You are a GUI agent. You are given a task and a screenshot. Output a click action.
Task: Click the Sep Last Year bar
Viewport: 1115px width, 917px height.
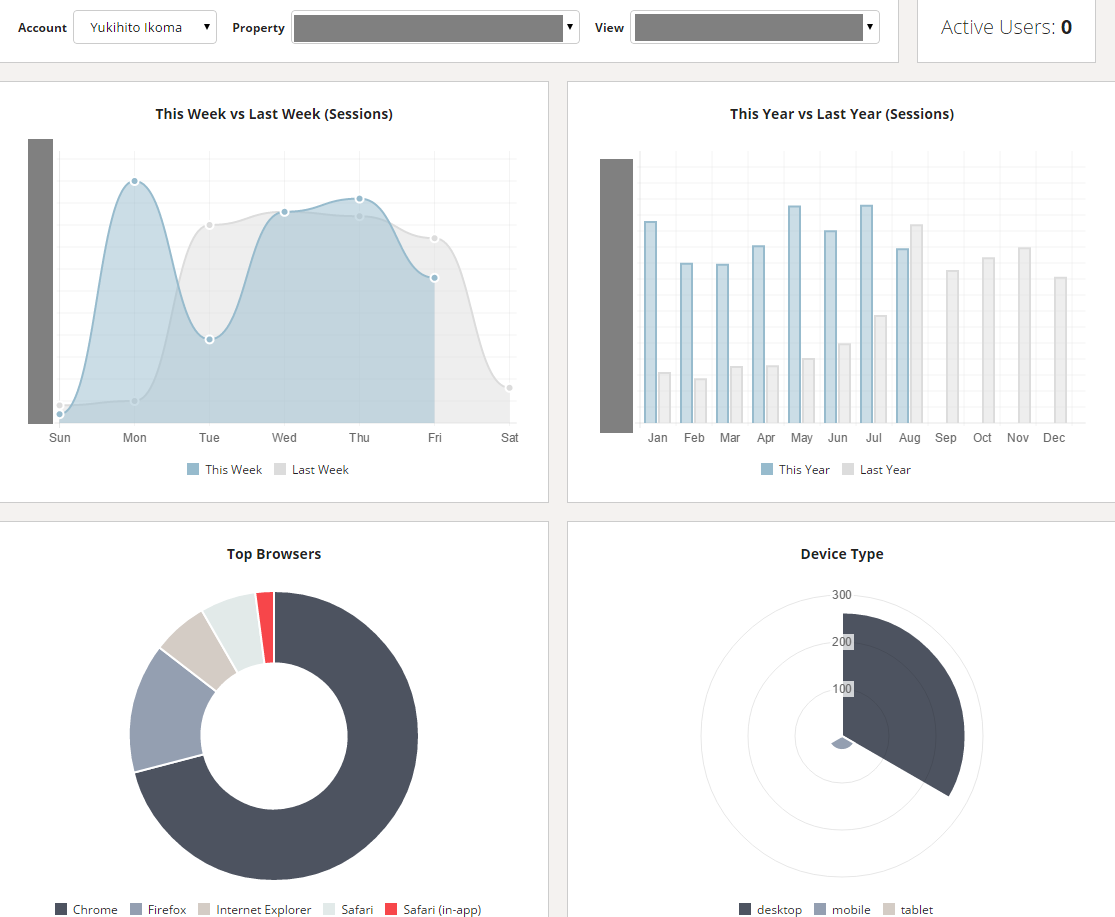click(x=952, y=347)
